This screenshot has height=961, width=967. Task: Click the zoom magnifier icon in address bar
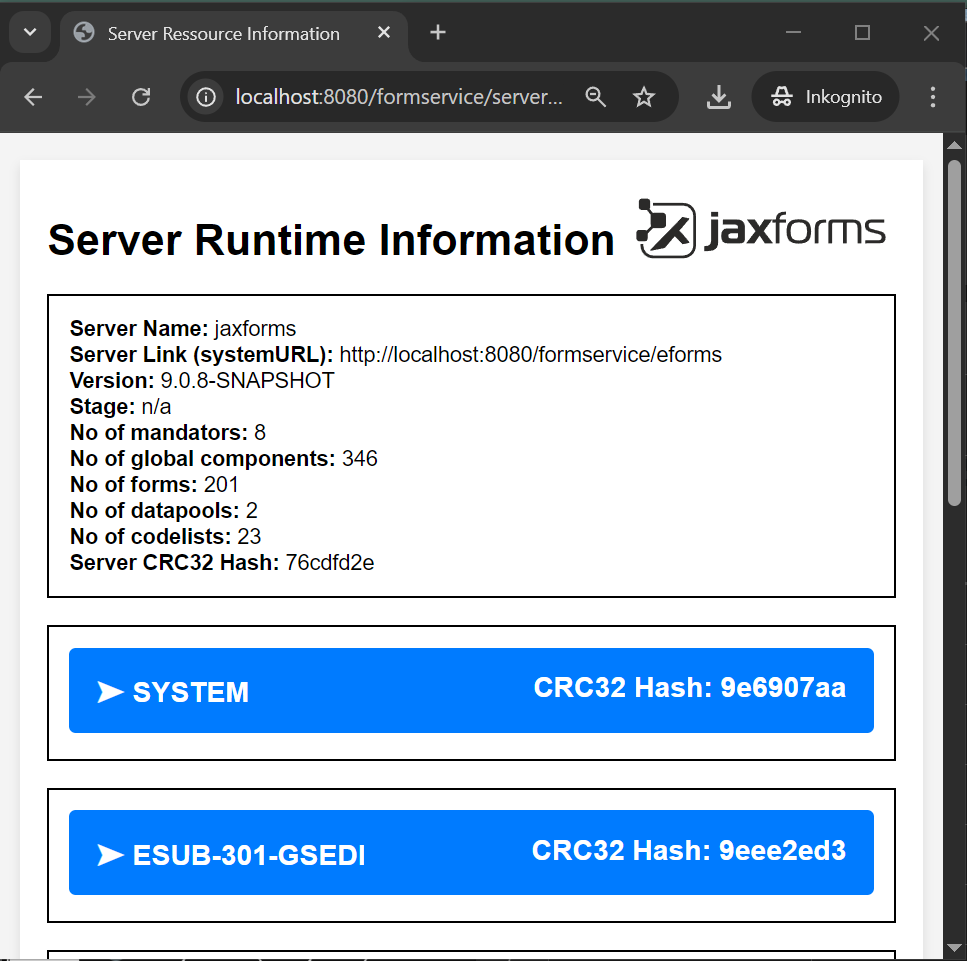(x=596, y=97)
